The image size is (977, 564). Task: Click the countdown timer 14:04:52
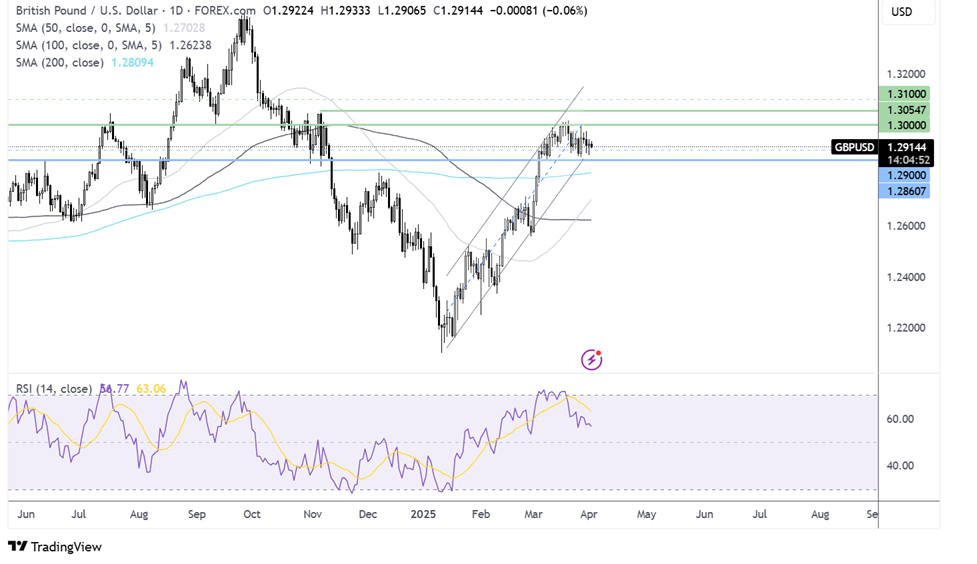point(908,160)
